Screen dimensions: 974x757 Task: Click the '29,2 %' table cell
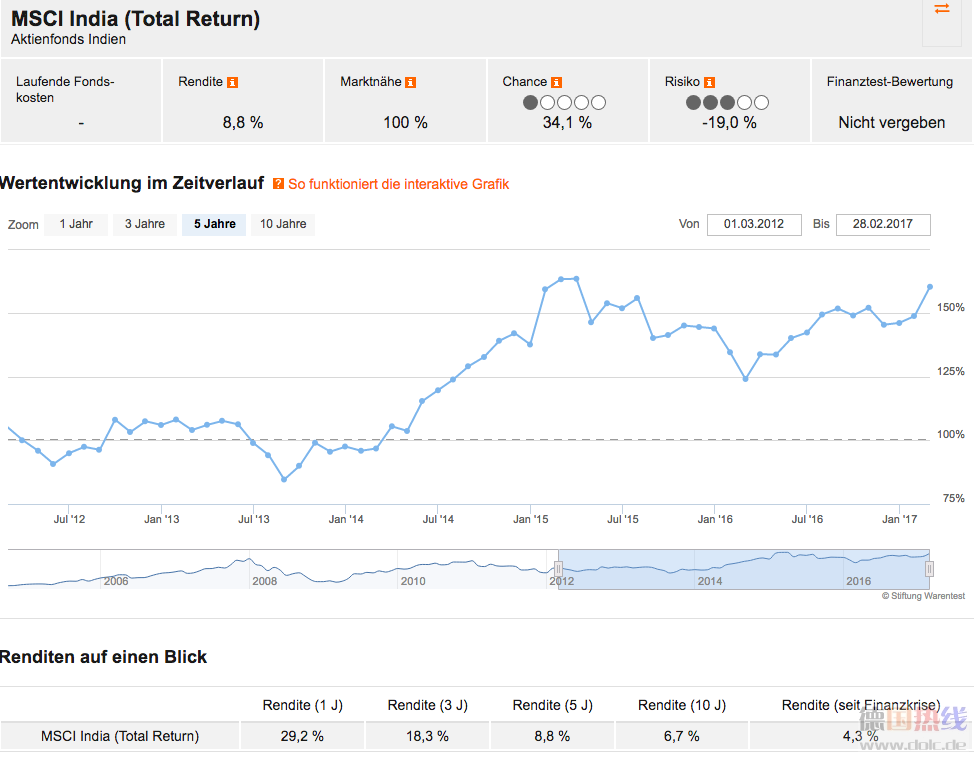(302, 737)
